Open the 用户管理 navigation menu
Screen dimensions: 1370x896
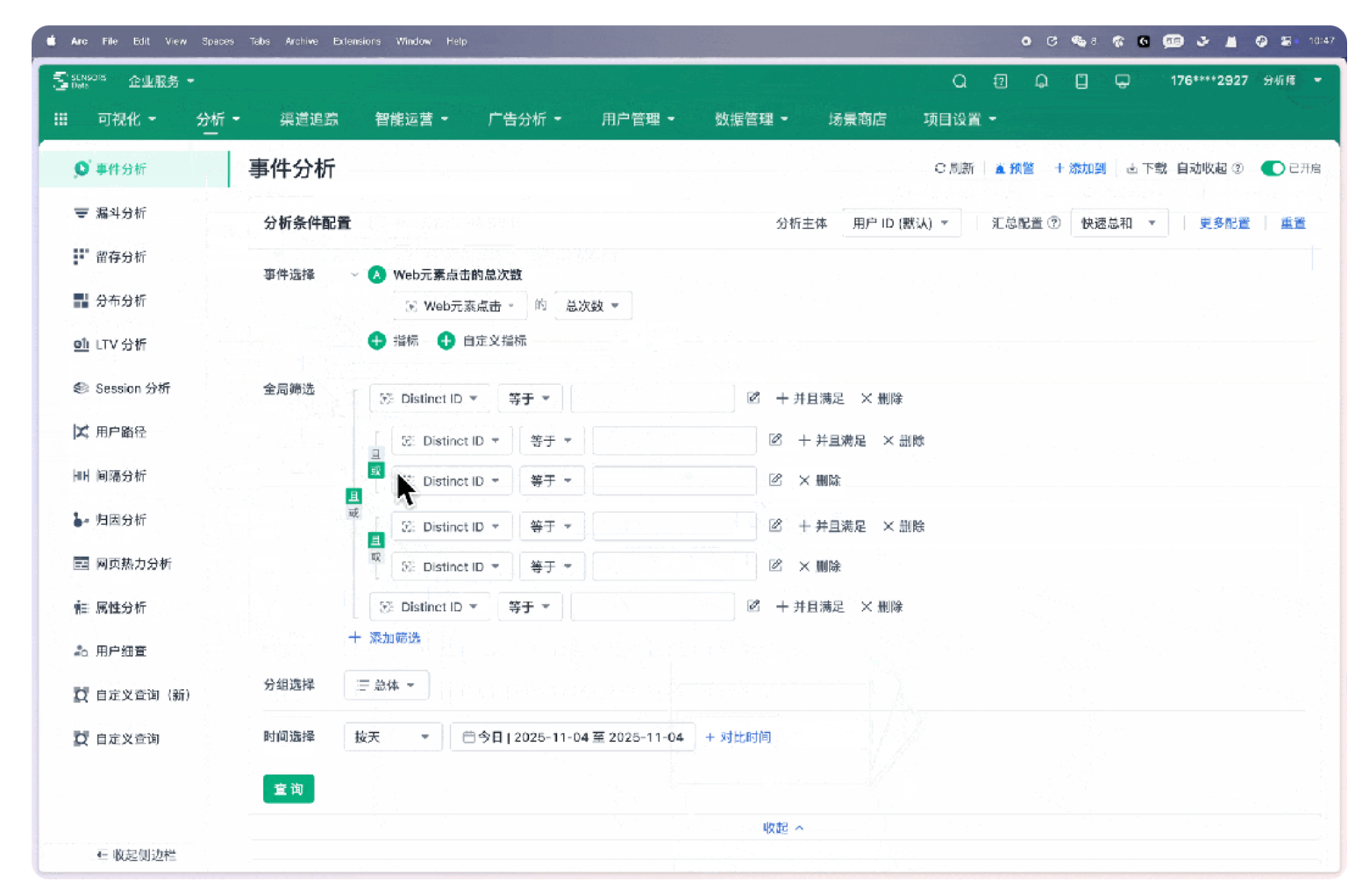pos(637,119)
